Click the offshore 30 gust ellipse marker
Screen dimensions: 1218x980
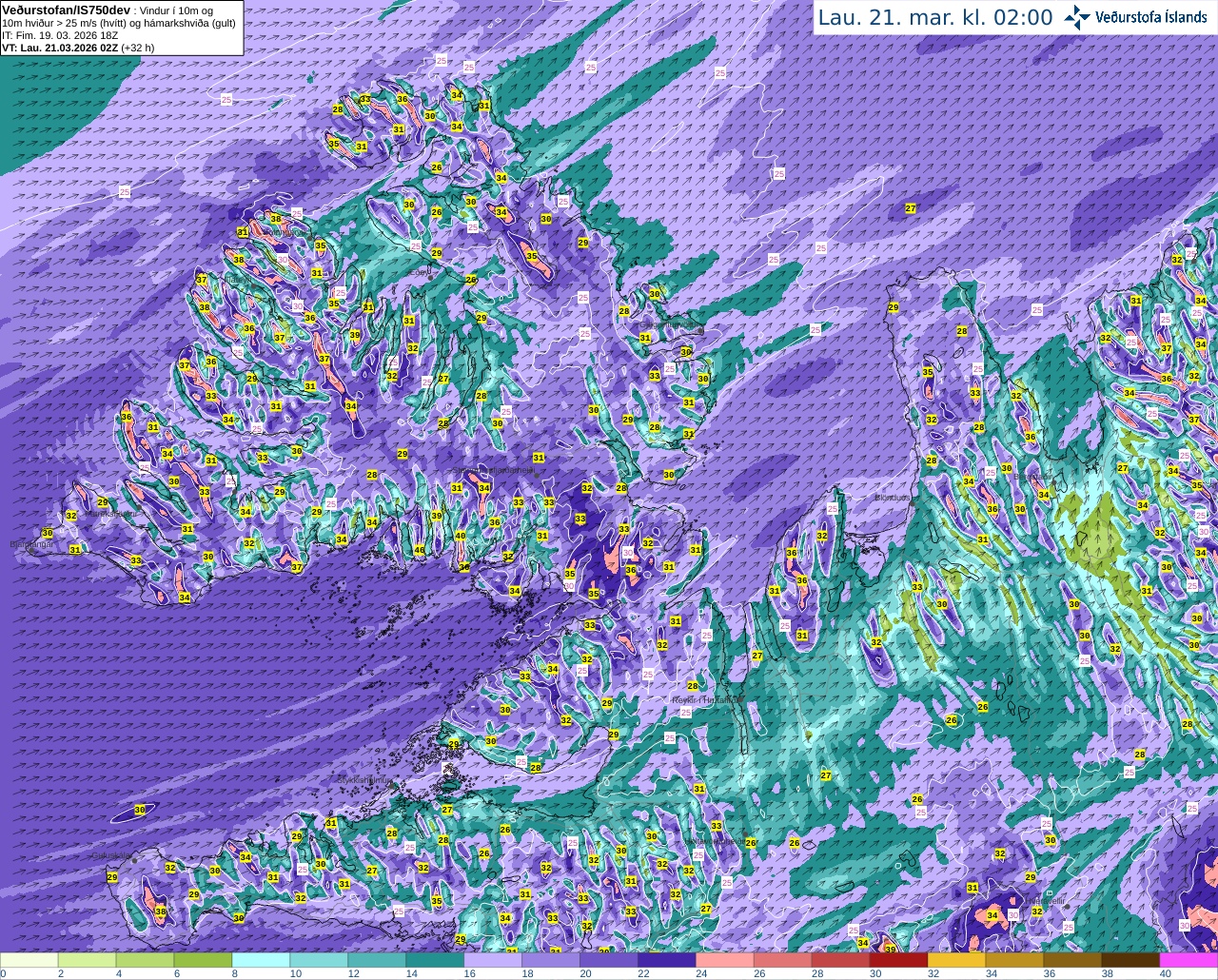tap(139, 810)
